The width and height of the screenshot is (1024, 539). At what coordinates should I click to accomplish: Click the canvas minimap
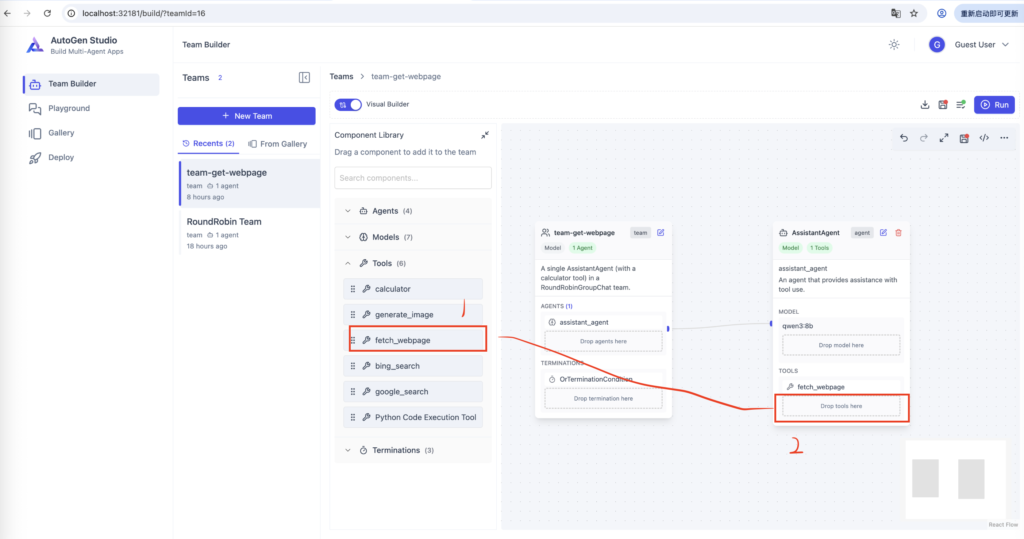point(955,479)
